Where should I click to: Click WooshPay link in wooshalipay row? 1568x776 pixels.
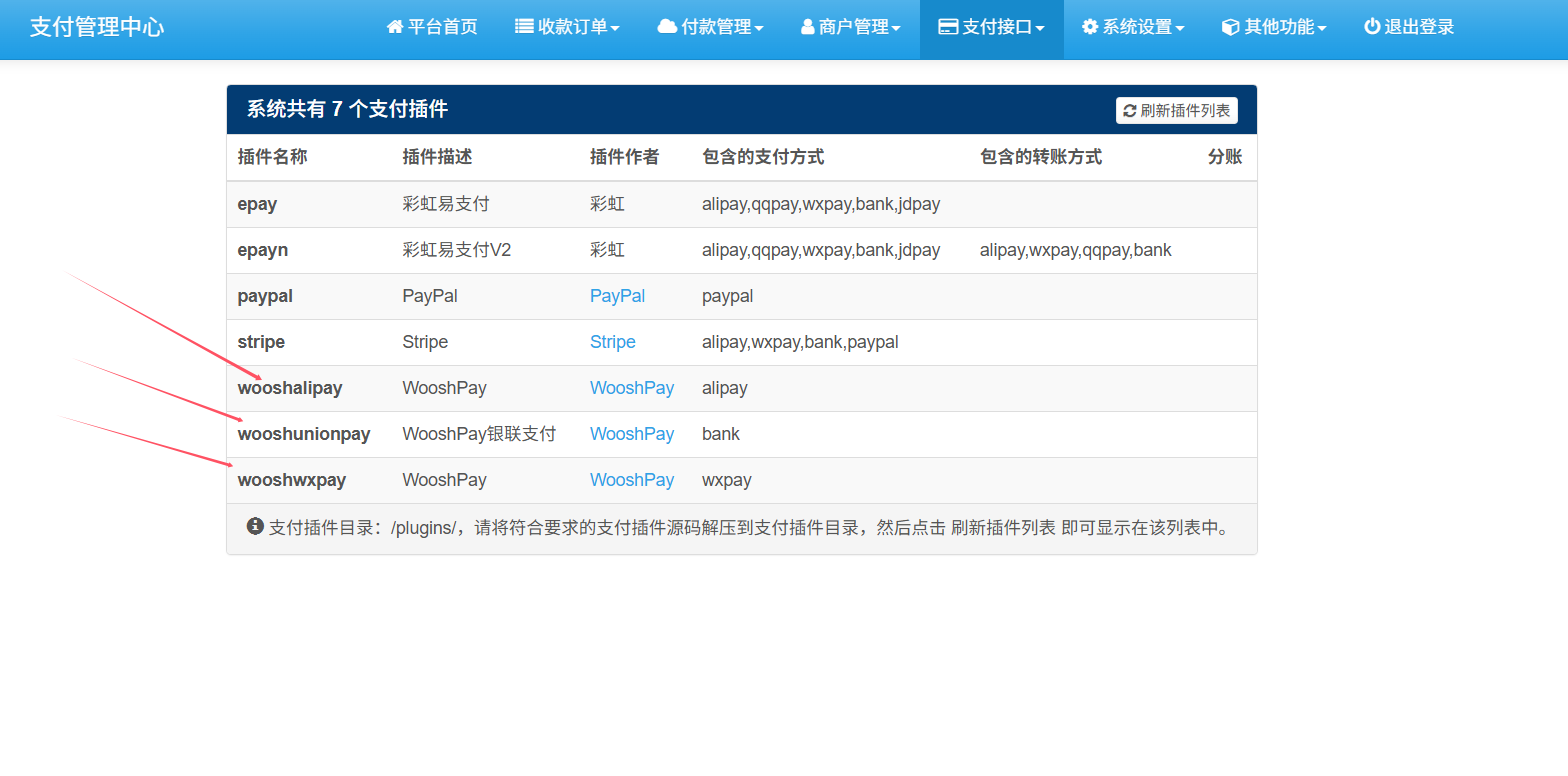[631, 388]
